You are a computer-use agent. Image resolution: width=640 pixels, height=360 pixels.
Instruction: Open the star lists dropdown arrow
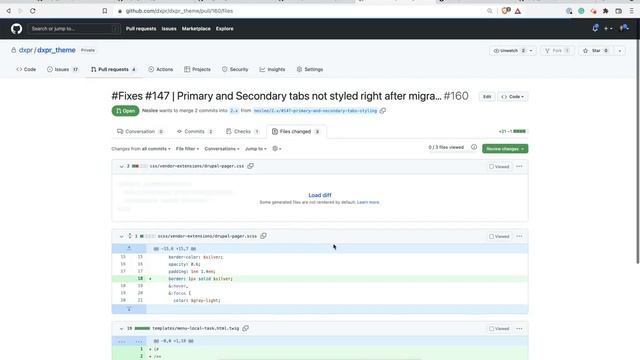coord(620,51)
